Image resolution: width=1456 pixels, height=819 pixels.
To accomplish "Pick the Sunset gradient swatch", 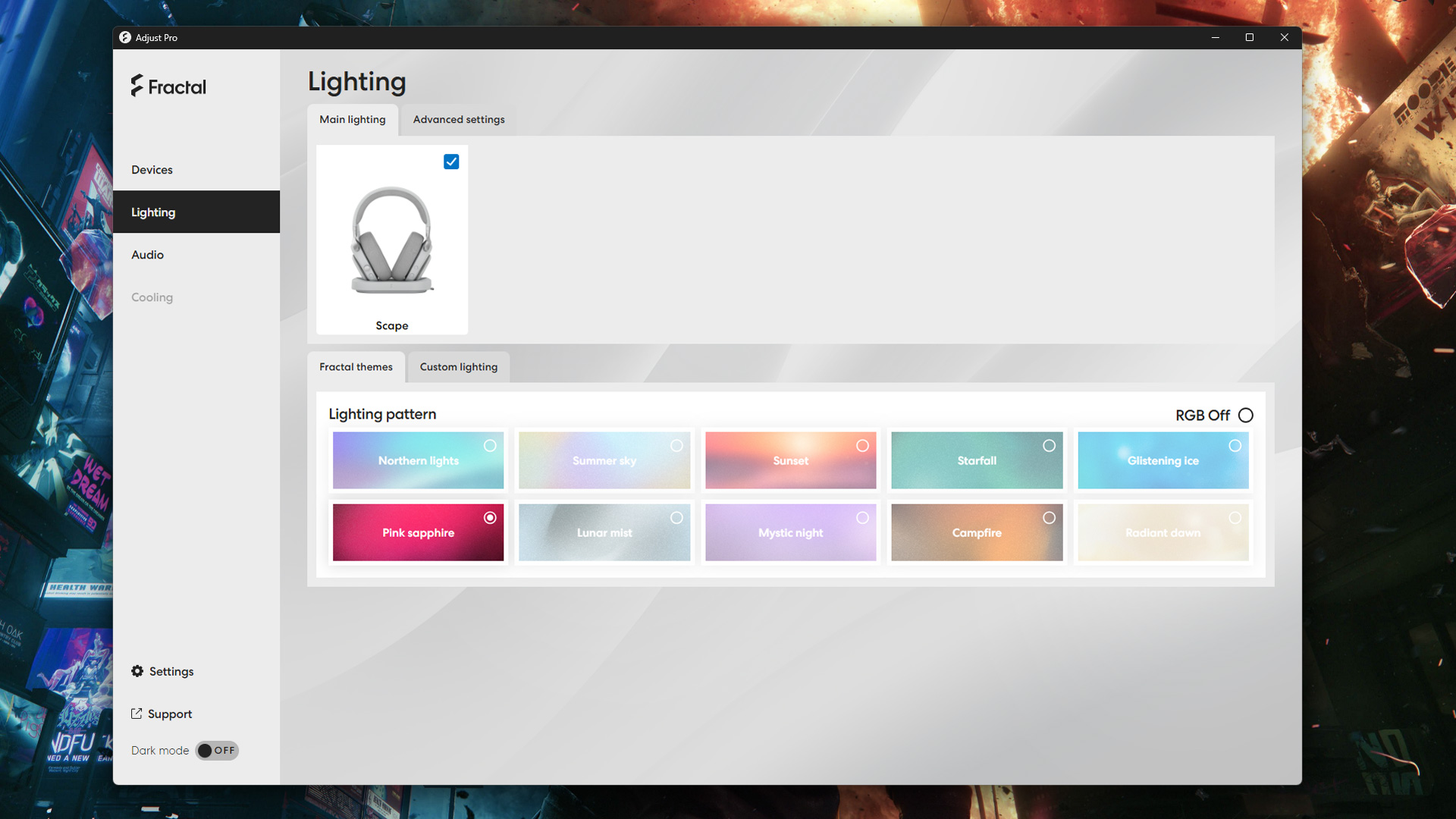I will point(791,460).
